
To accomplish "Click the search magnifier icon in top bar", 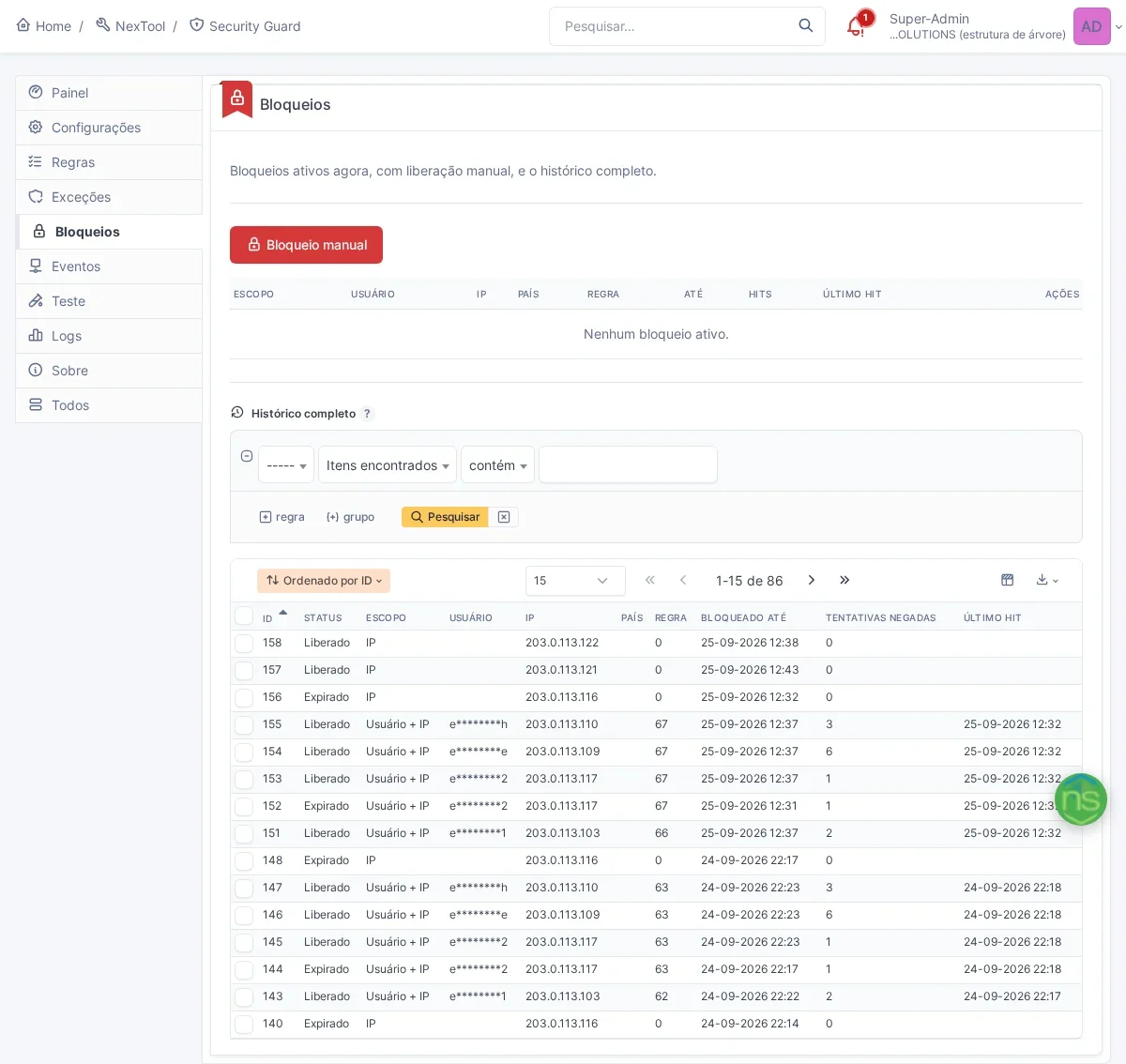I will click(x=805, y=26).
